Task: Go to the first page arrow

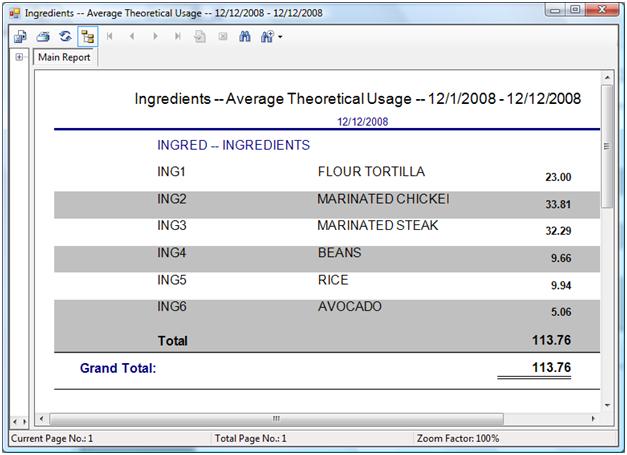Action: point(110,36)
